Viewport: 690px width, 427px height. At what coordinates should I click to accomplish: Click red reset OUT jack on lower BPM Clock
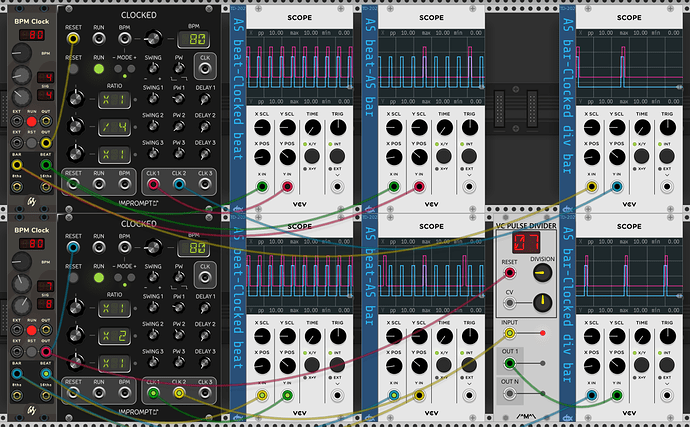46,351
